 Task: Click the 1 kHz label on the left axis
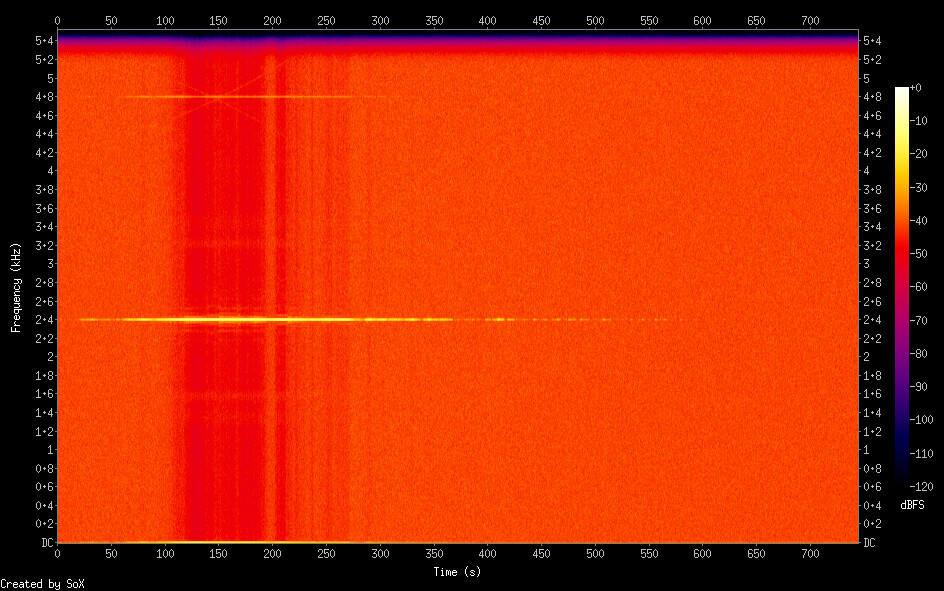(47, 450)
